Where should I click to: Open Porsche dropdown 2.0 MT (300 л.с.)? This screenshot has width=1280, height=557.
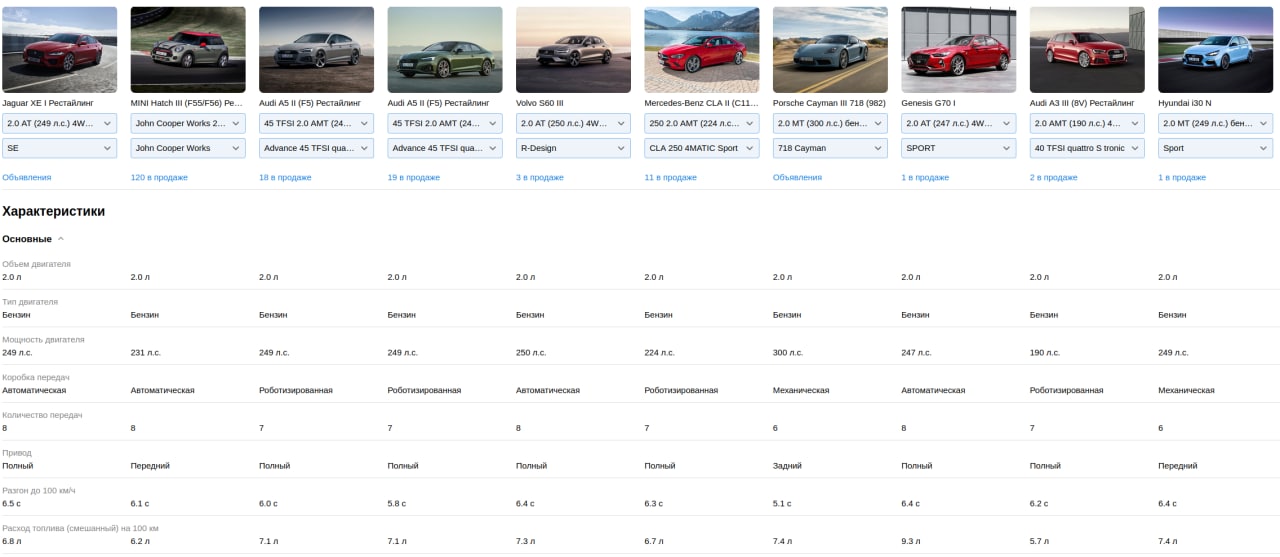830,123
